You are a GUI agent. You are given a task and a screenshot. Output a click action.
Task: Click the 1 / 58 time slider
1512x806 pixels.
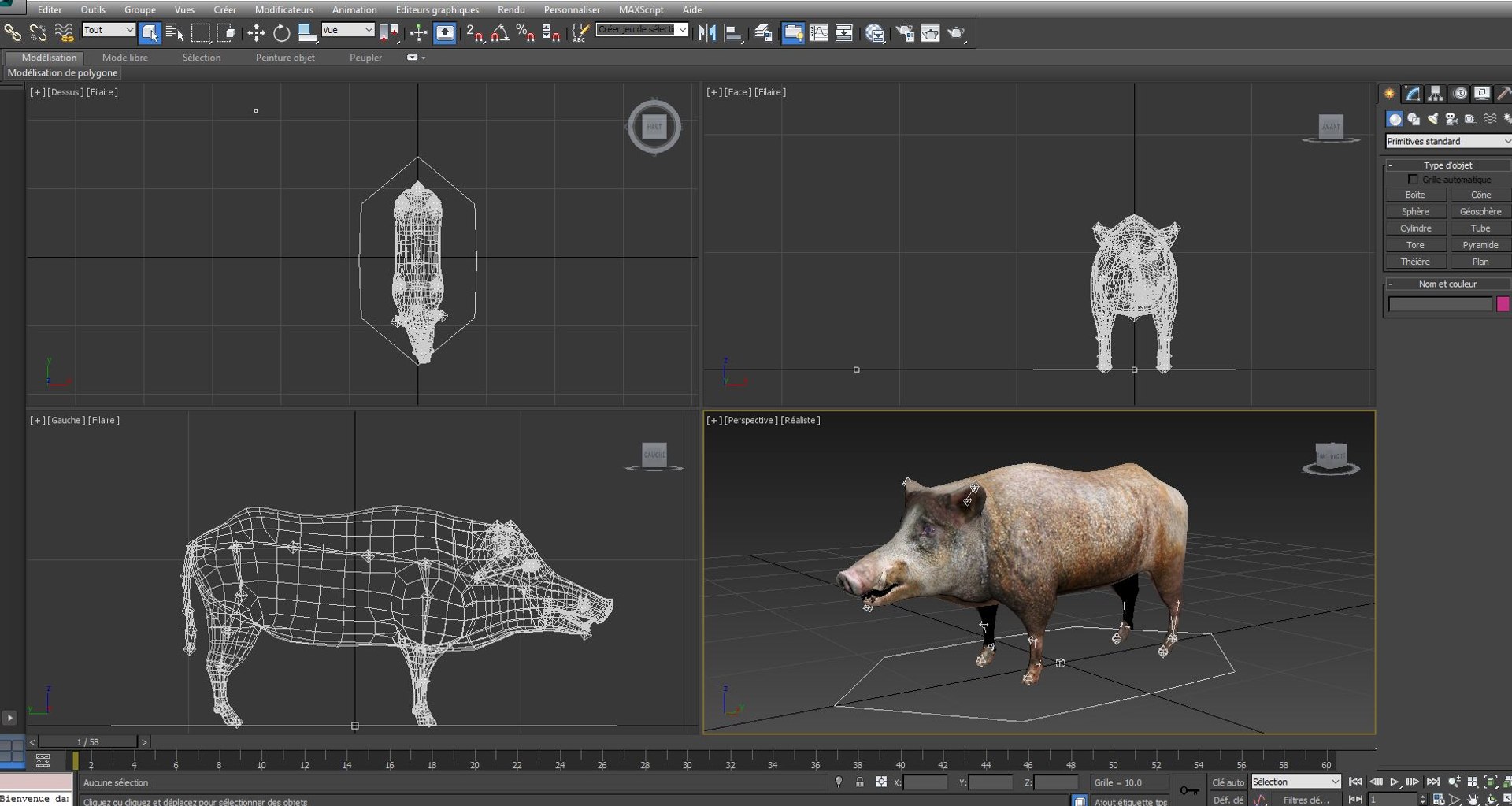[x=88, y=742]
